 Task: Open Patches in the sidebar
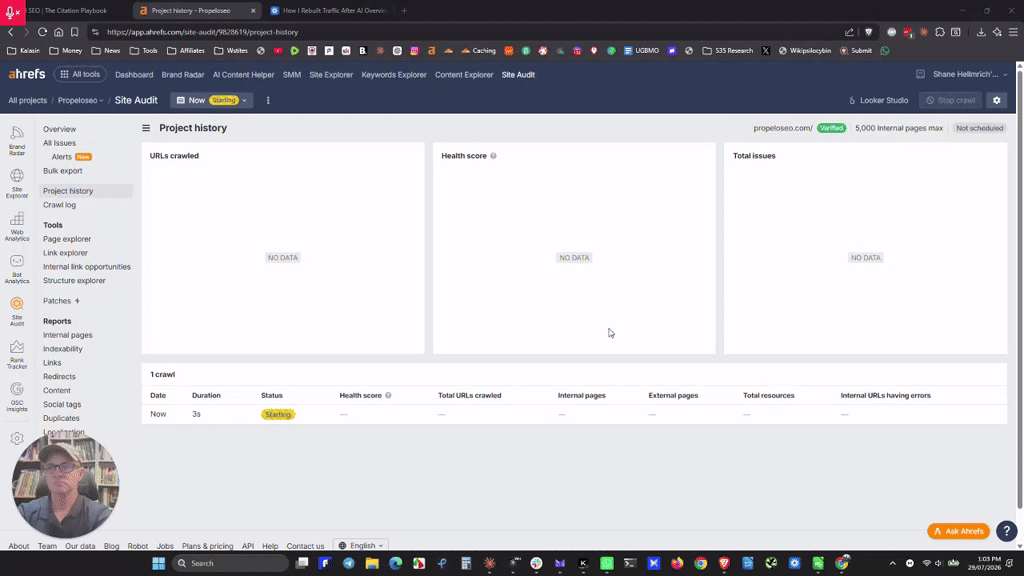[x=61, y=301]
